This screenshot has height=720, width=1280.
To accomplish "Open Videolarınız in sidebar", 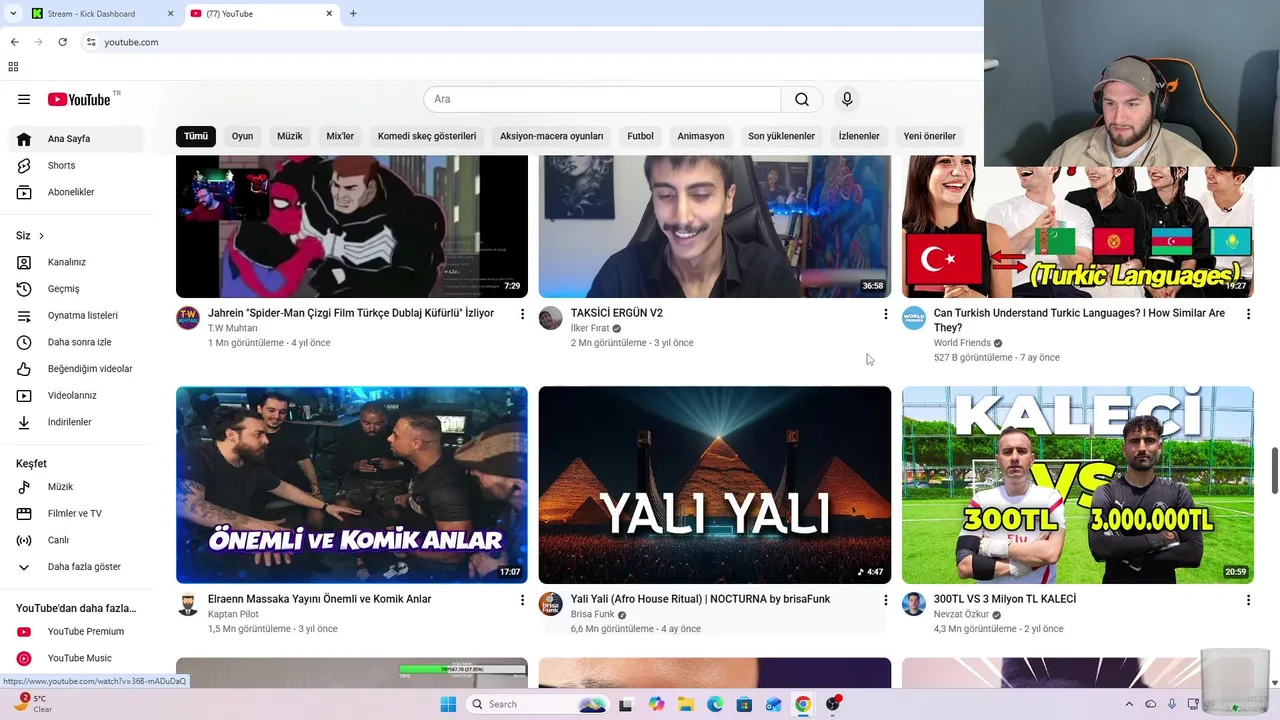I will [76, 395].
